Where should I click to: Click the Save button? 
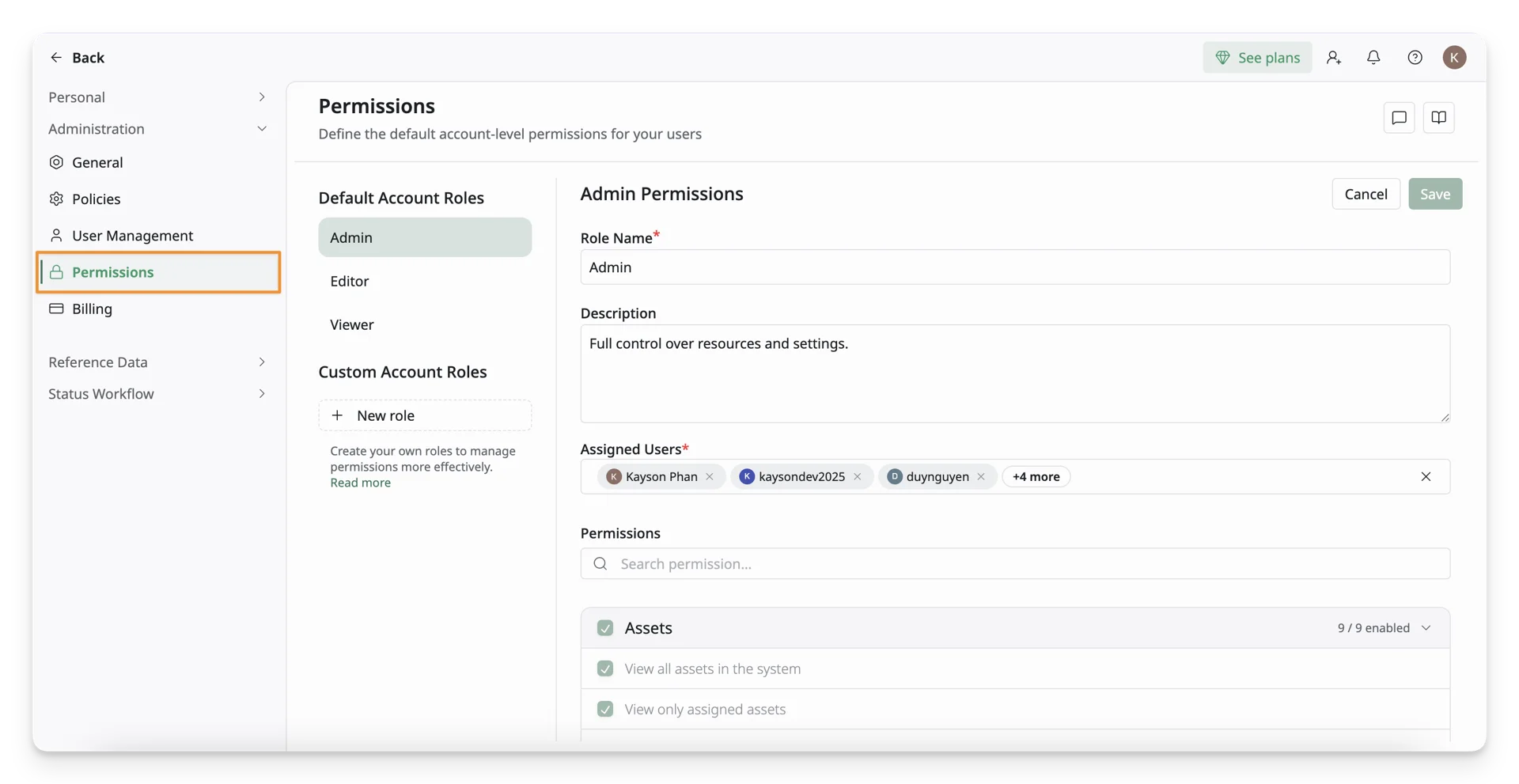point(1435,194)
